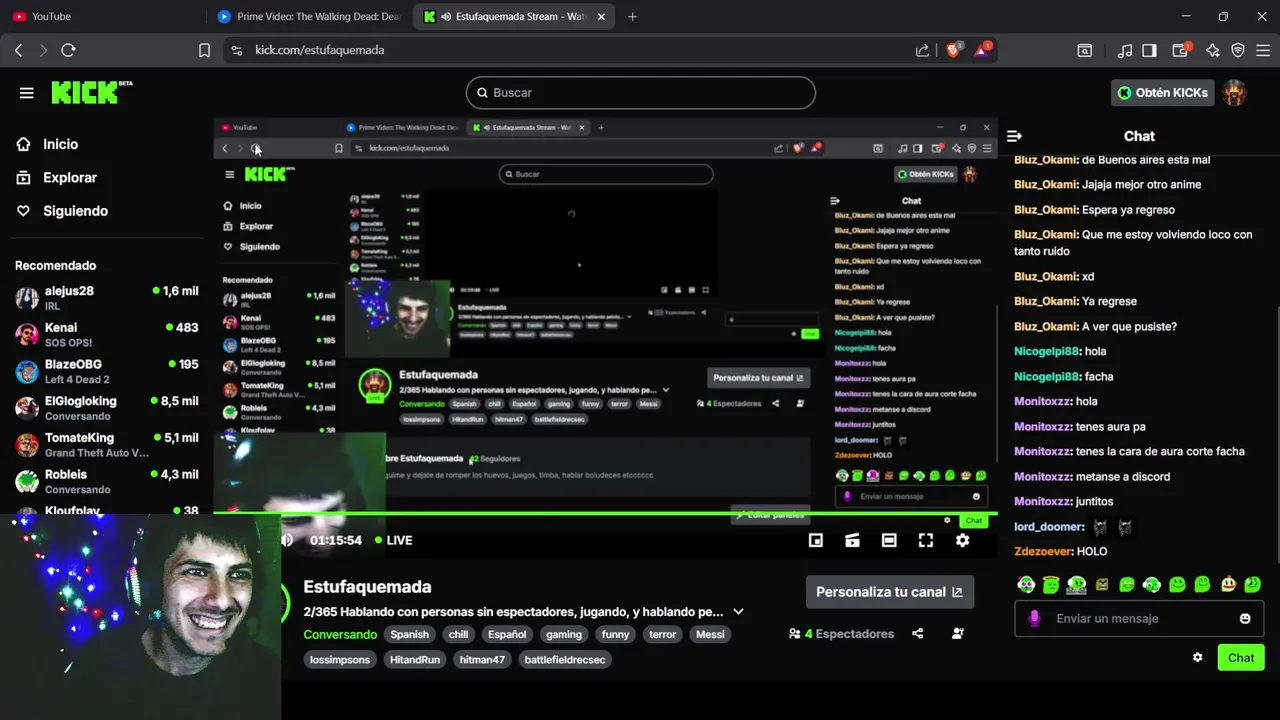Open the recommended channel Kenai
The image size is (1280, 720).
(106, 334)
